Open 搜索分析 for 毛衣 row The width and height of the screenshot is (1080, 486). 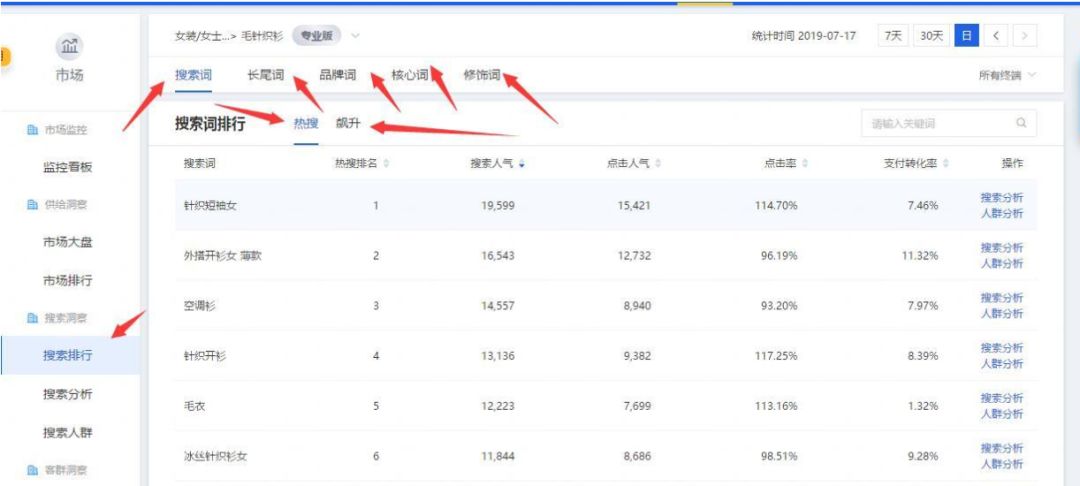pyautogui.click(x=1002, y=399)
